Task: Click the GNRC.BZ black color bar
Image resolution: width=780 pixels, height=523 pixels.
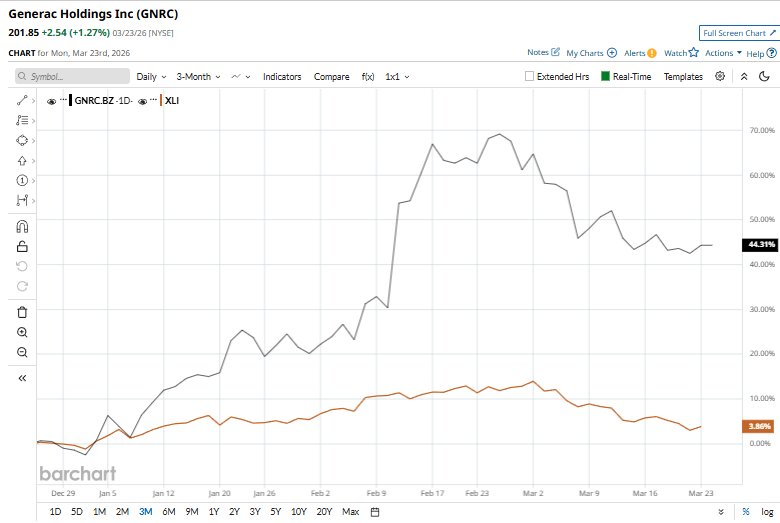Action: 71,101
